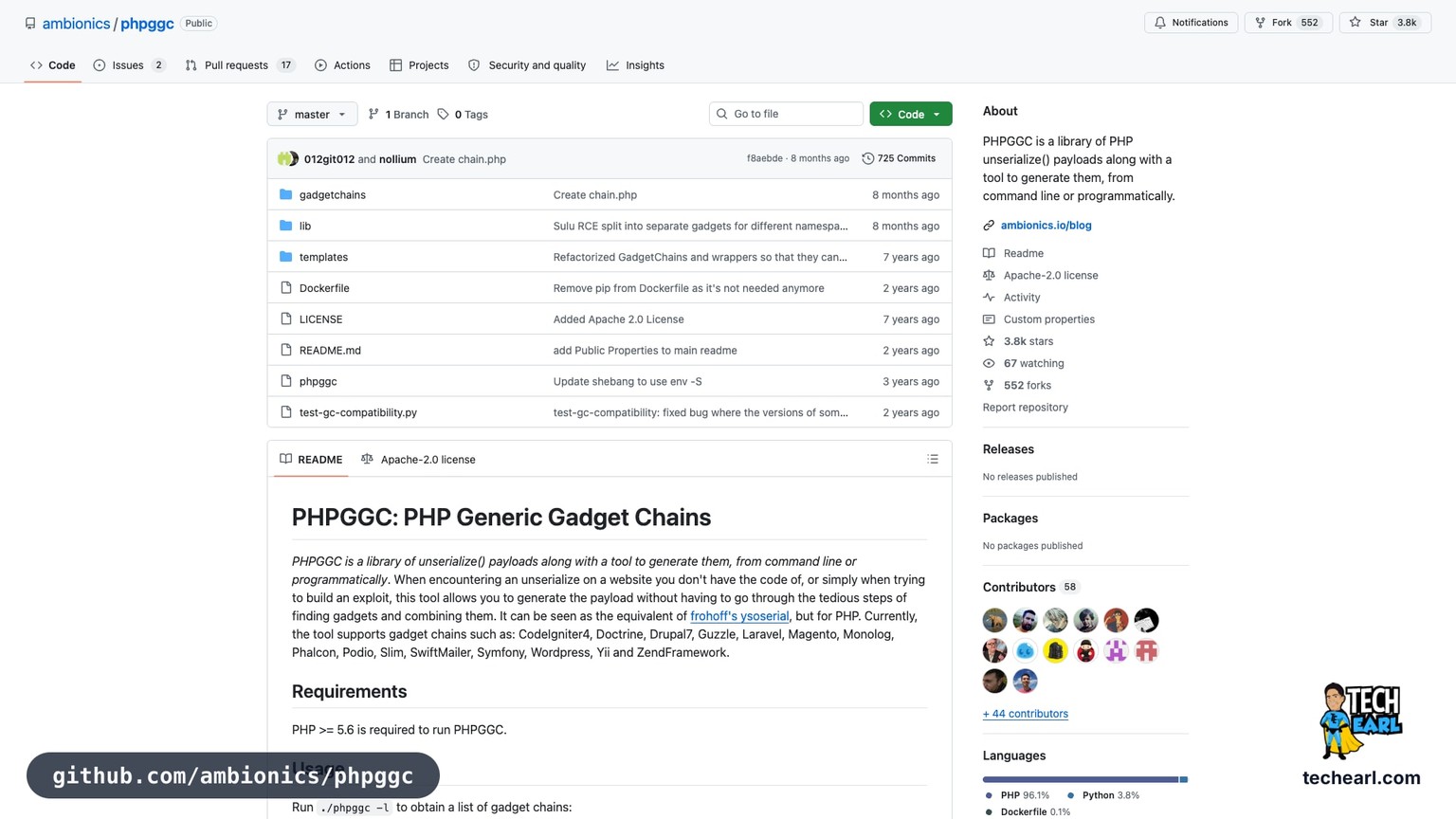Open test-gc-compatibility.py file
Viewport: 1456px width, 819px height.
[358, 413]
